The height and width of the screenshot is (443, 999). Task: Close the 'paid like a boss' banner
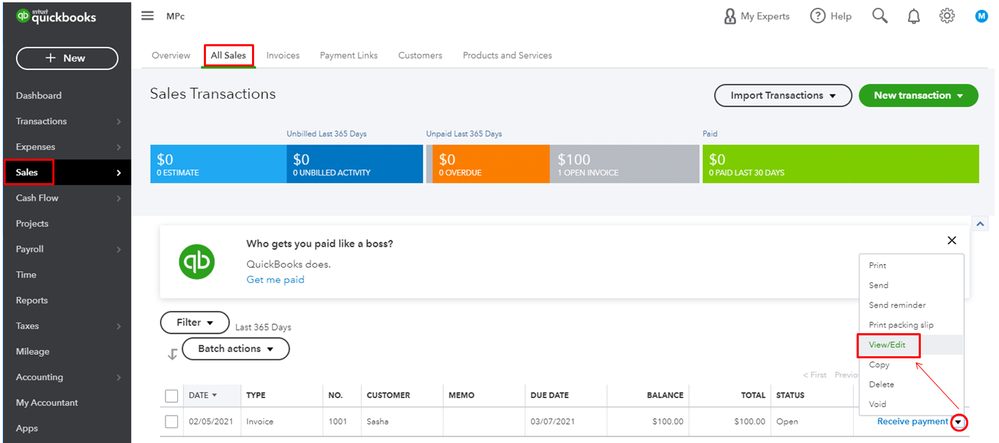(x=952, y=240)
